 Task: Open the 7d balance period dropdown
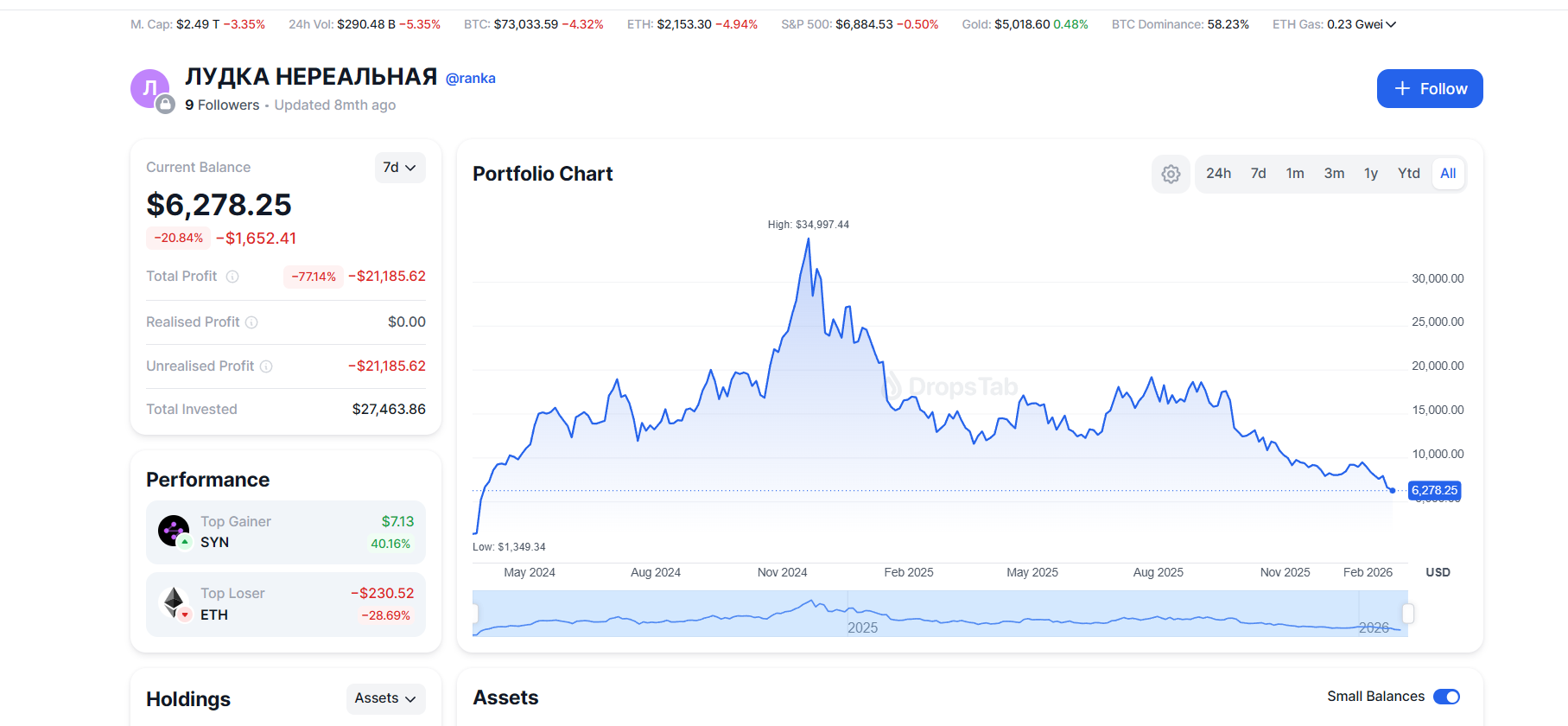(x=399, y=168)
